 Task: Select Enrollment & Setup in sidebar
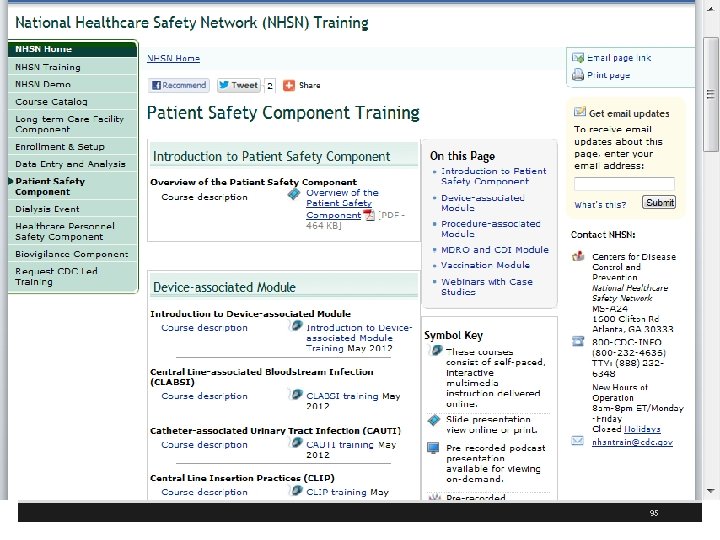[x=73, y=146]
